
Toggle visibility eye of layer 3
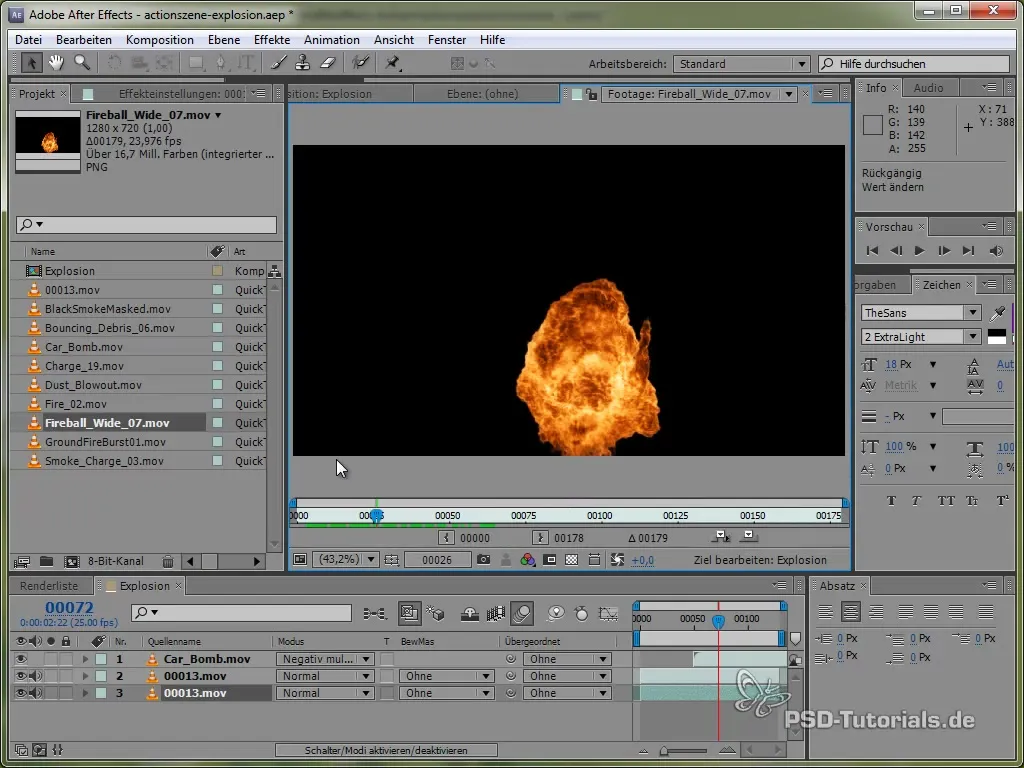pyautogui.click(x=21, y=693)
